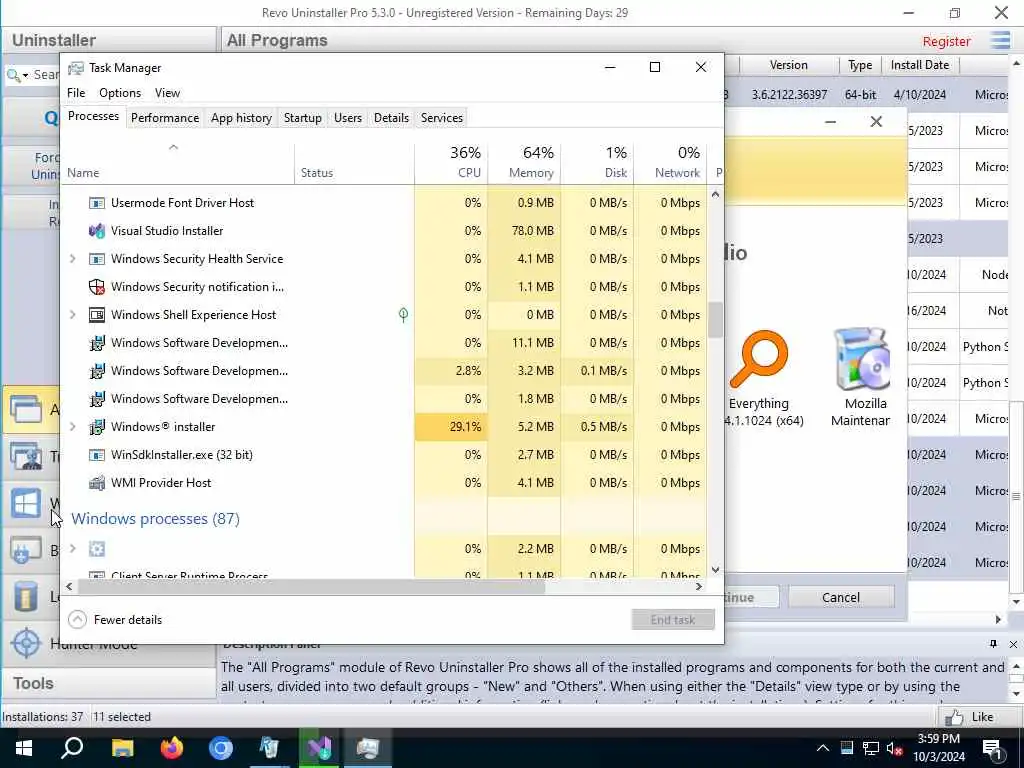Click the Usermode Font Driver Host icon
The width and height of the screenshot is (1024, 768).
pyautogui.click(x=97, y=203)
